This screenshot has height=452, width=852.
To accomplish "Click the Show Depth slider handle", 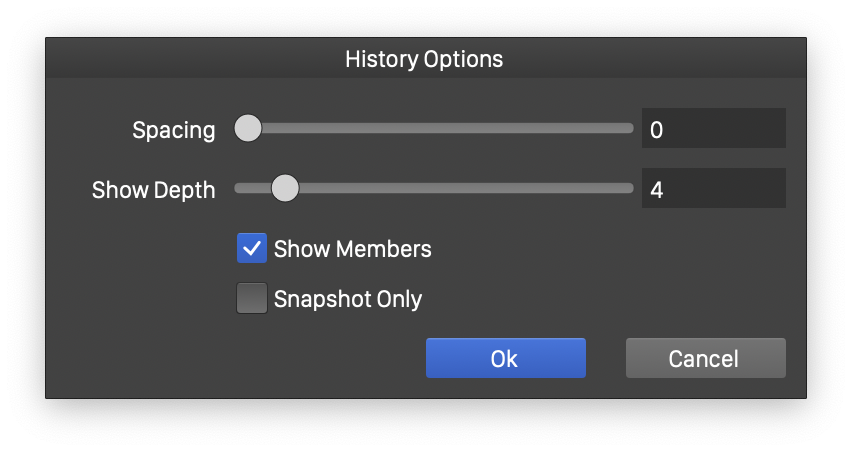I will coord(285,188).
